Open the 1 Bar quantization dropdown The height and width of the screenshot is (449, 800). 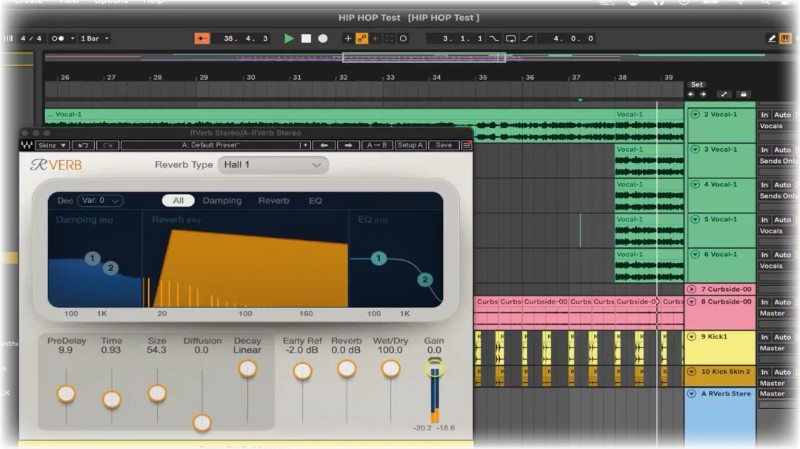pyautogui.click(x=95, y=38)
